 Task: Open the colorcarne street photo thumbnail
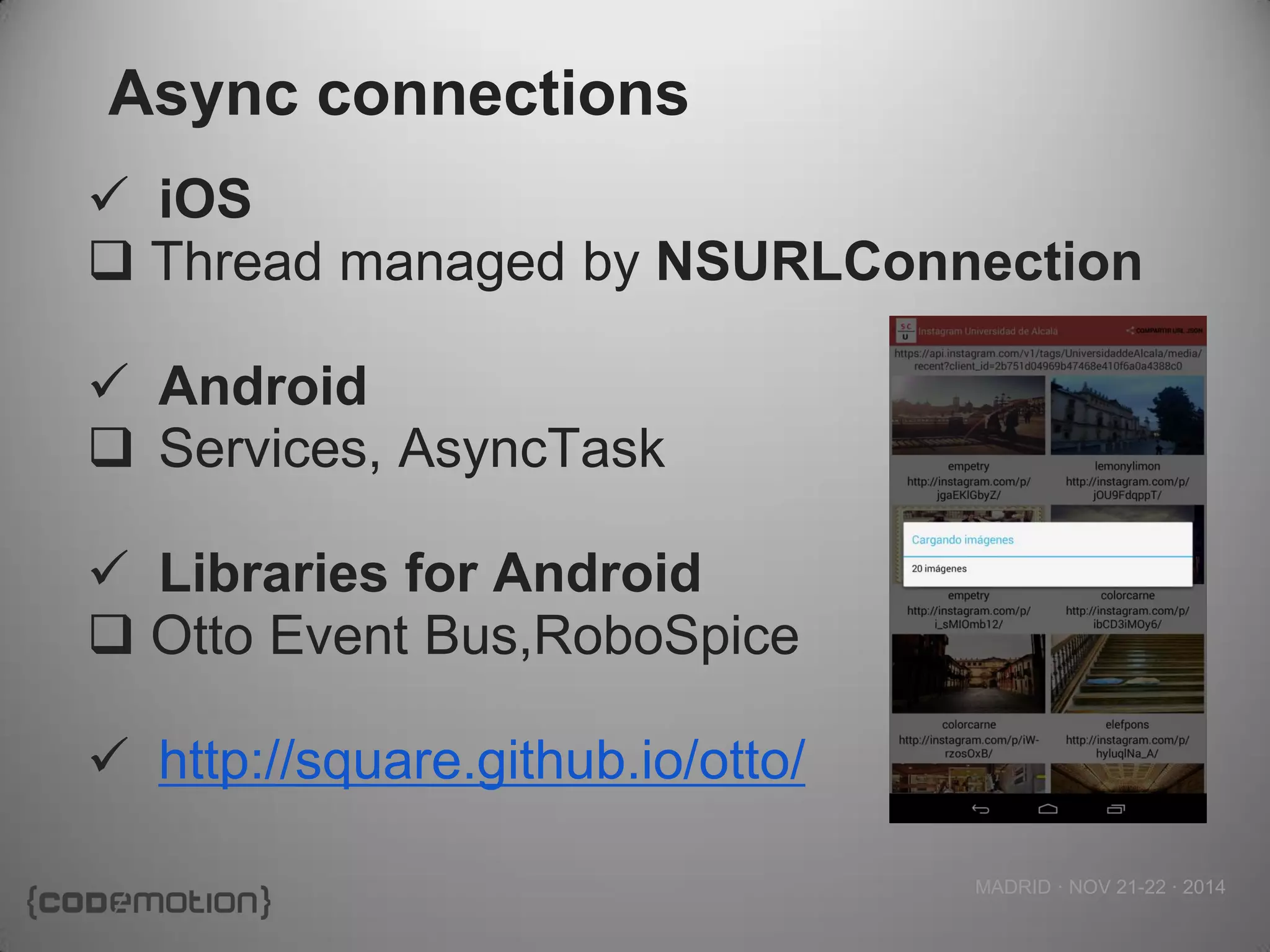coord(969,674)
